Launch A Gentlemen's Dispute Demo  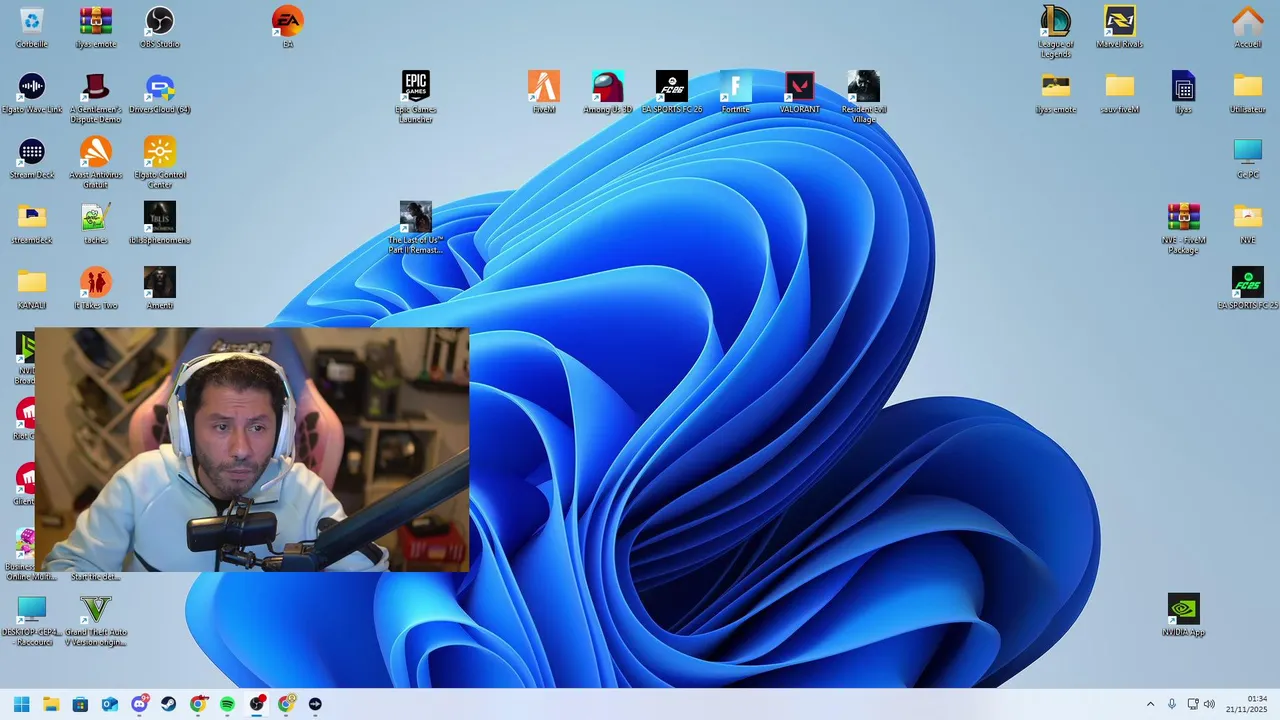pyautogui.click(x=96, y=86)
